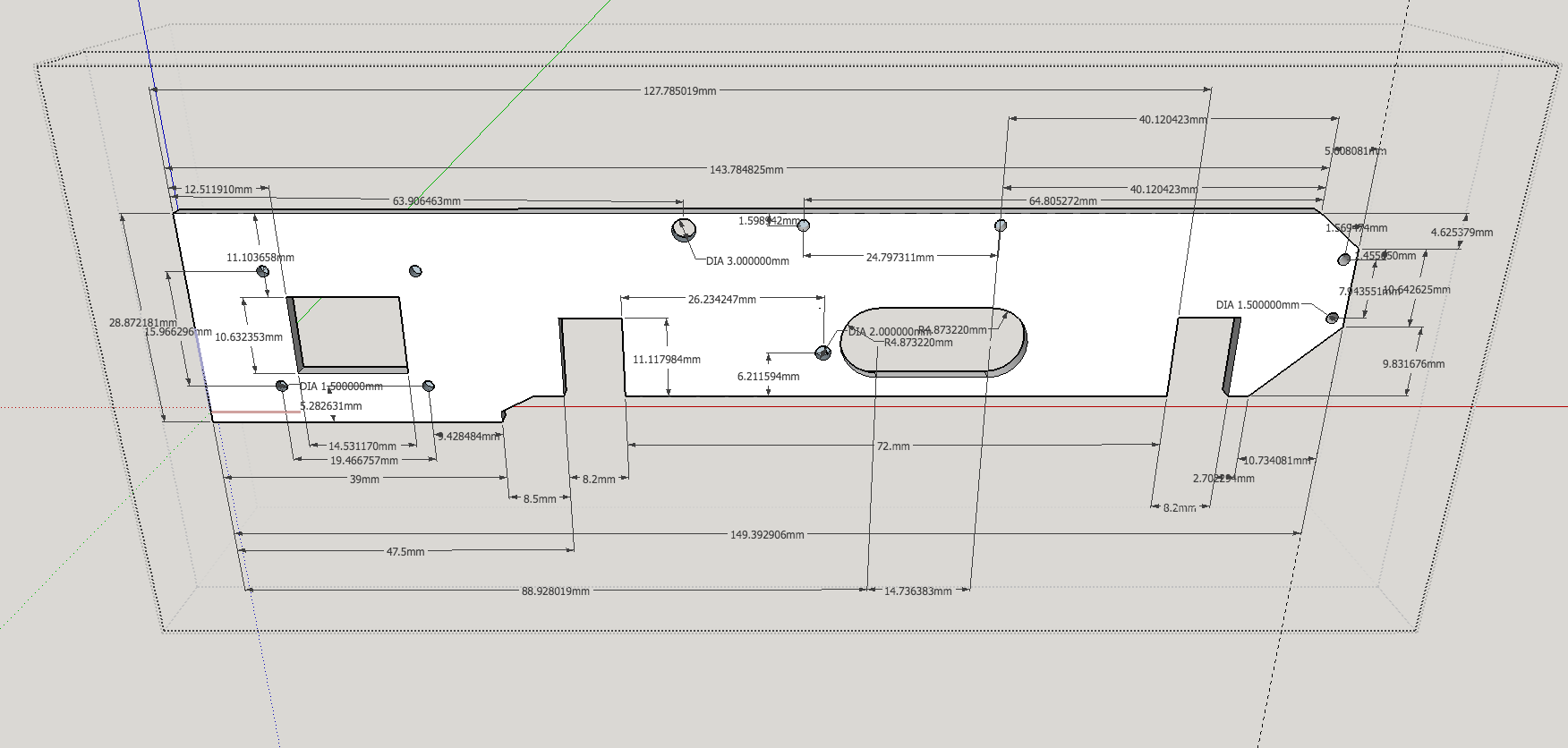Click the DIA 2.000000mm leader label
This screenshot has width=1568, height=748.
890,332
